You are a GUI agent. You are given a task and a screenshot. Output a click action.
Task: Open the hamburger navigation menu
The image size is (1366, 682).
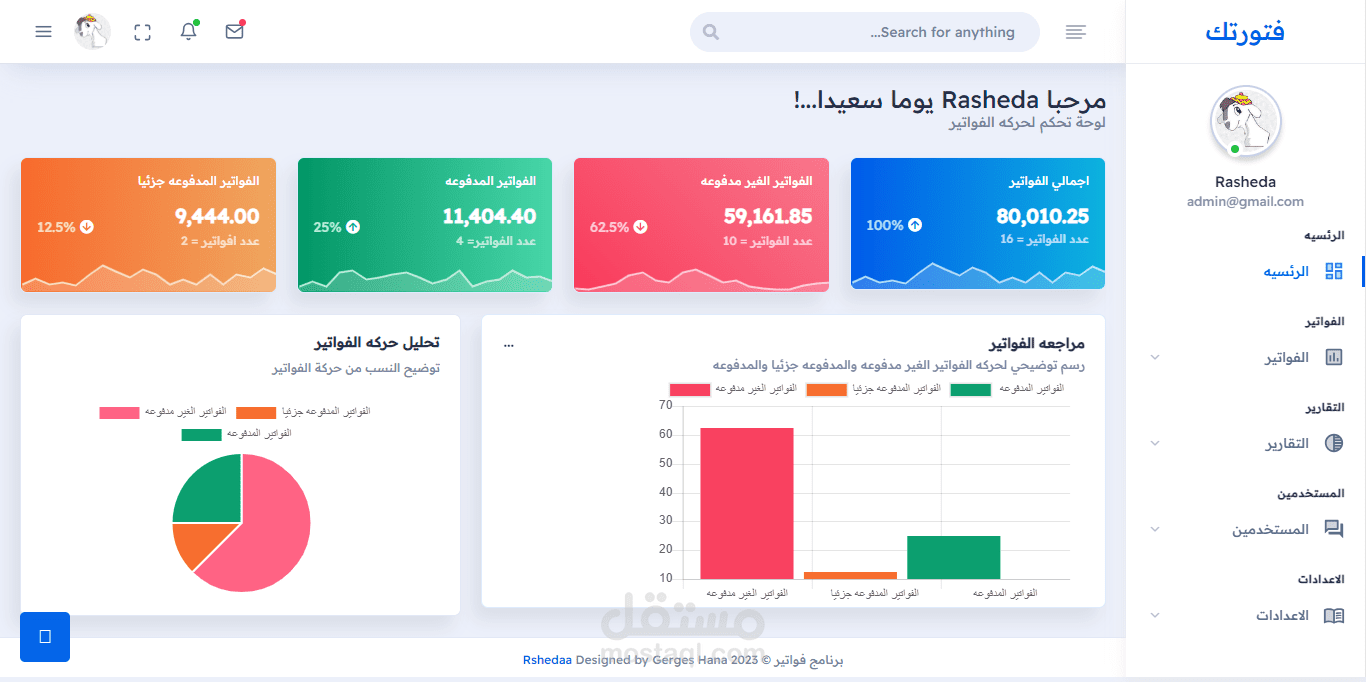43,31
